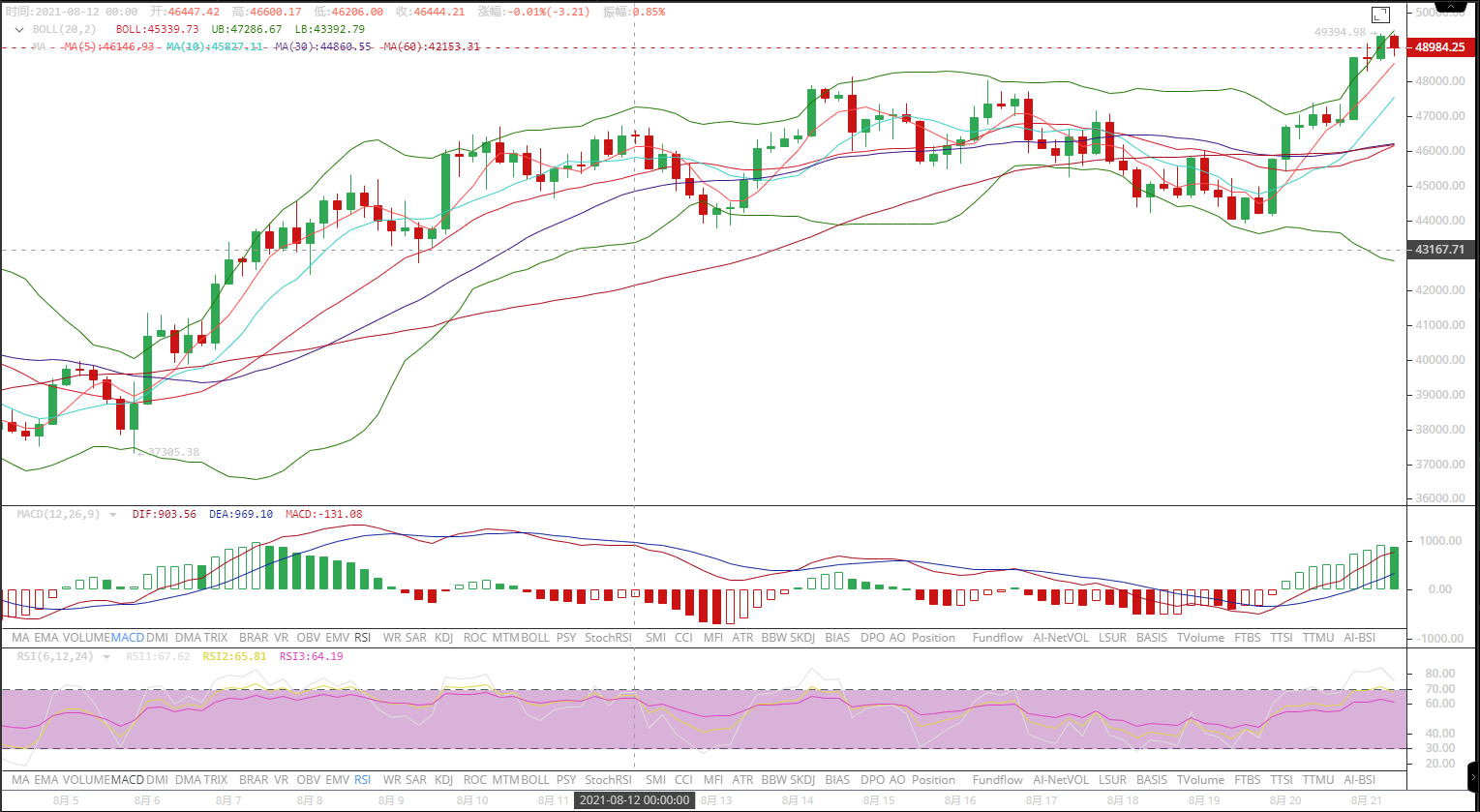Select the highlighted RSI tab in the bottom indicator row
This screenshot has height=812, width=1480.
pyautogui.click(x=363, y=780)
